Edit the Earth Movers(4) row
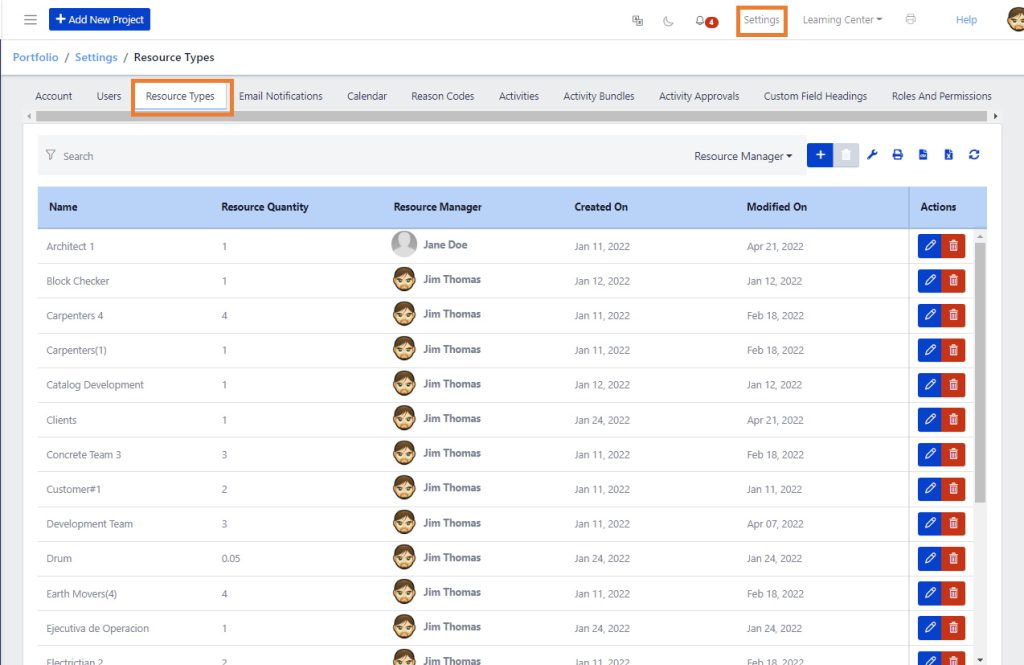The height and width of the screenshot is (665, 1024). [929, 593]
